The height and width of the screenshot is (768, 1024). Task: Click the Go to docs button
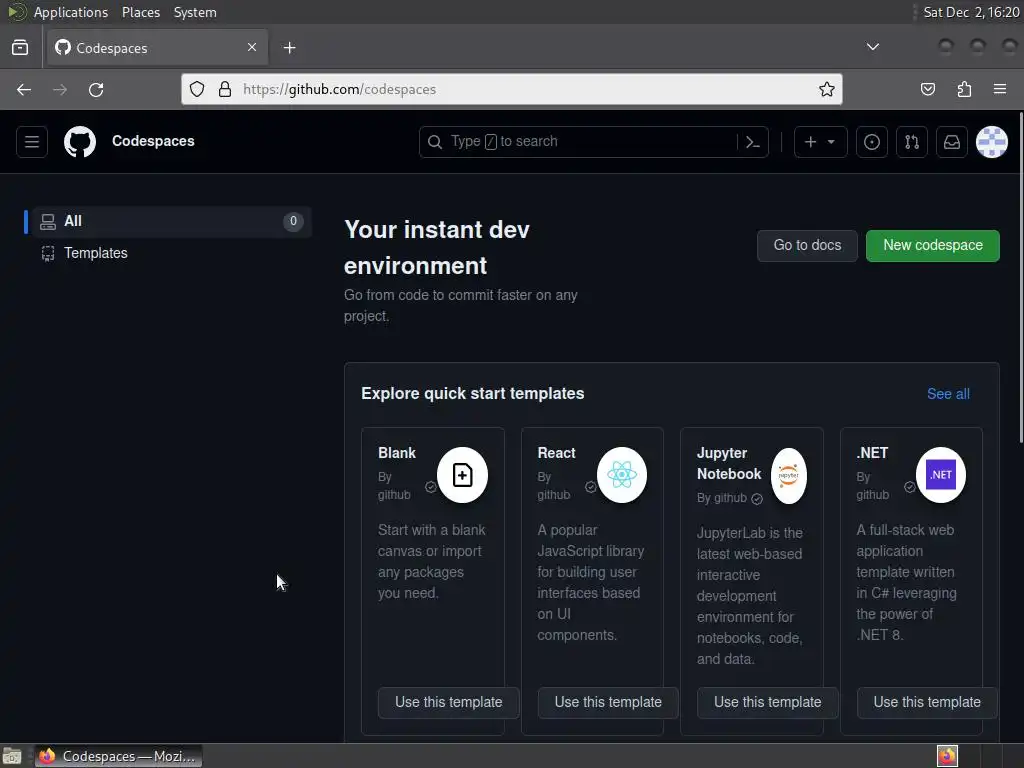(807, 246)
